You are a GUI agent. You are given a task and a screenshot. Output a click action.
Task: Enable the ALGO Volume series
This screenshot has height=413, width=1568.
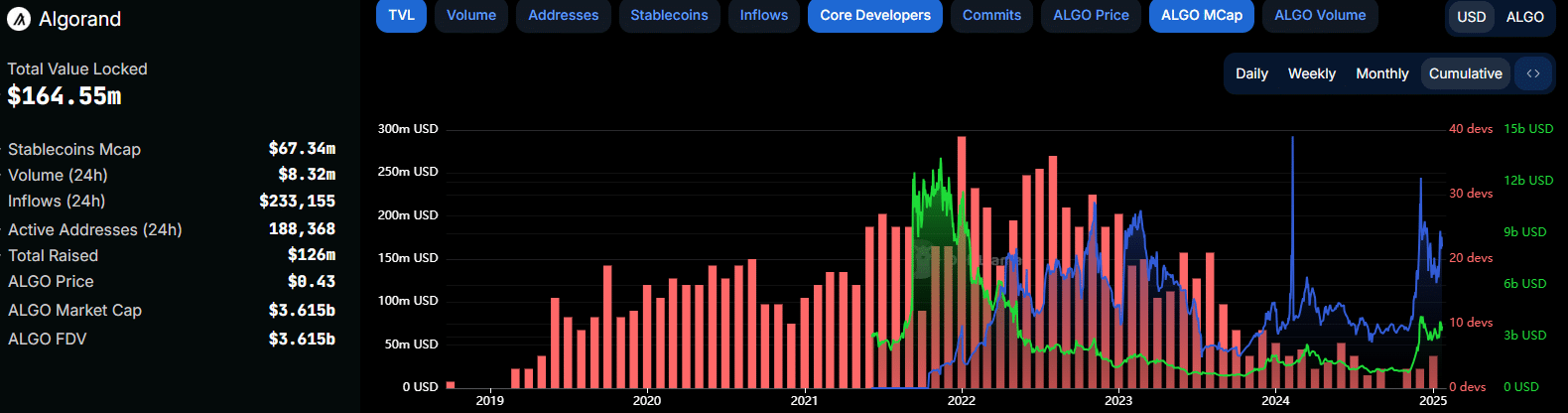(1320, 16)
